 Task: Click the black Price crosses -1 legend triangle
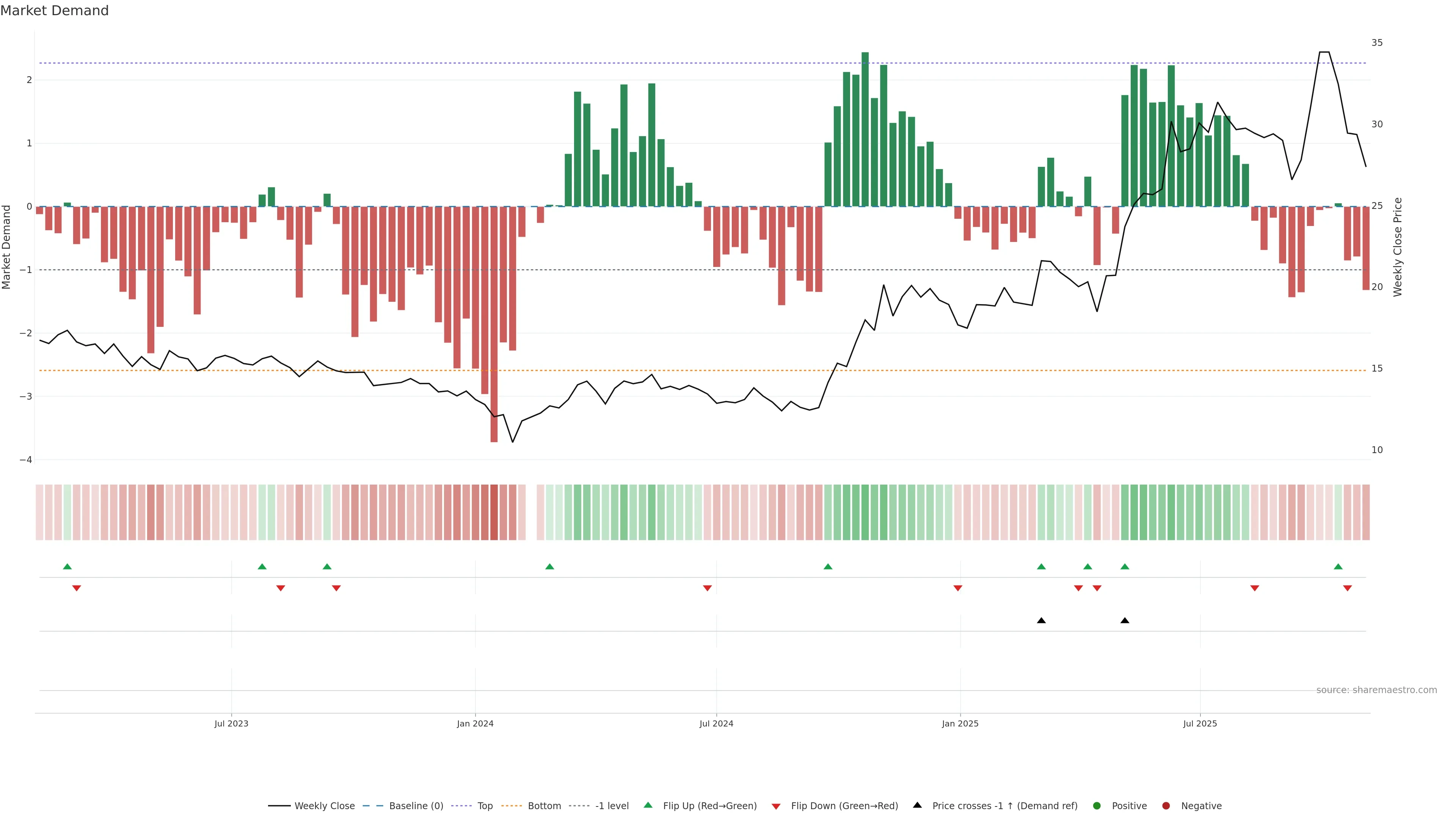917,805
